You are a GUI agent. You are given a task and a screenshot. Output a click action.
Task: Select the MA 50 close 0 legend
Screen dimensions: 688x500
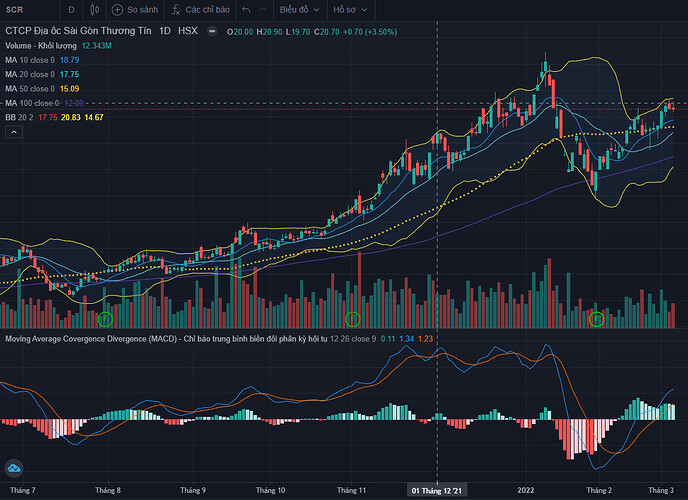30,89
